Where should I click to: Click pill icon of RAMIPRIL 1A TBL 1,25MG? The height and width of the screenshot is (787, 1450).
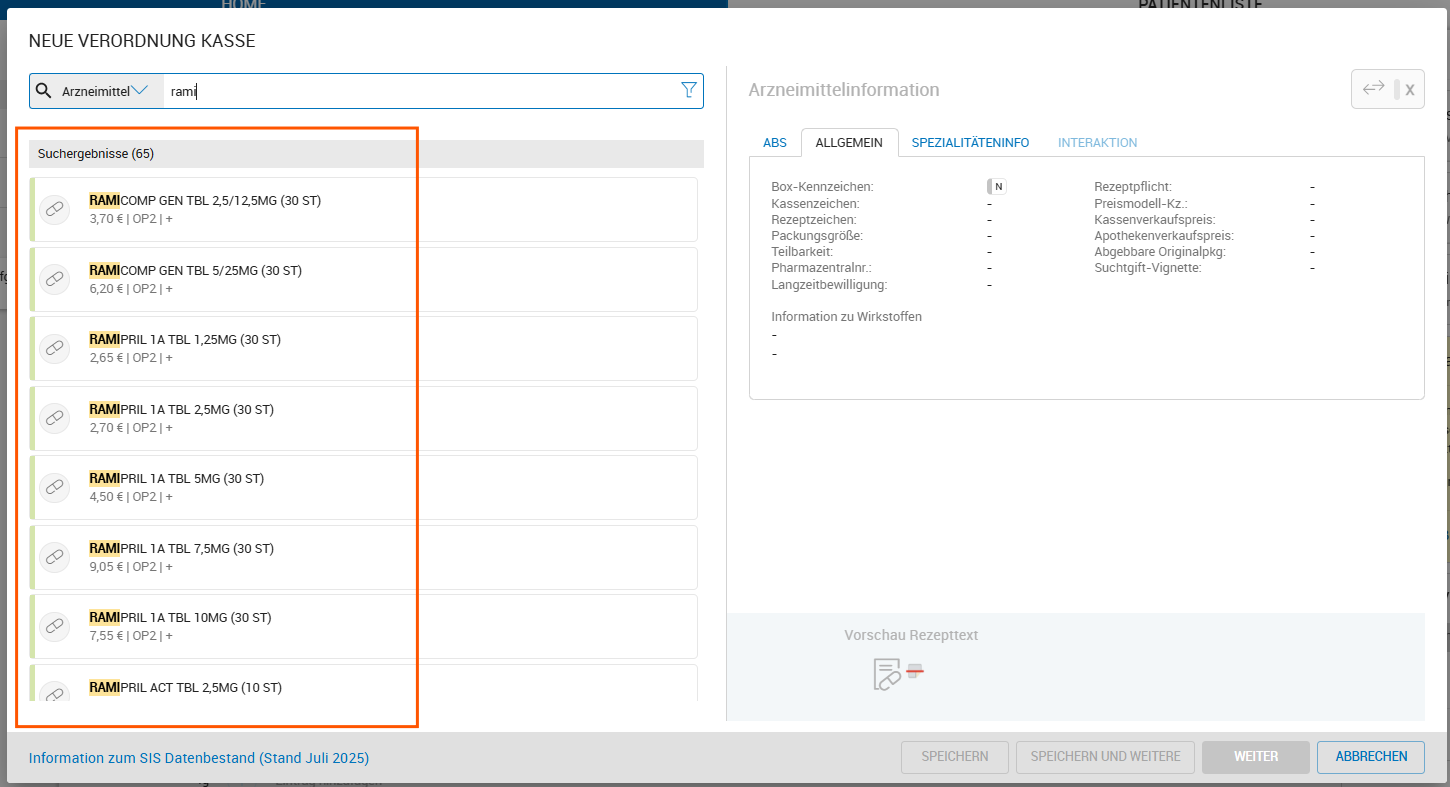tap(55, 348)
